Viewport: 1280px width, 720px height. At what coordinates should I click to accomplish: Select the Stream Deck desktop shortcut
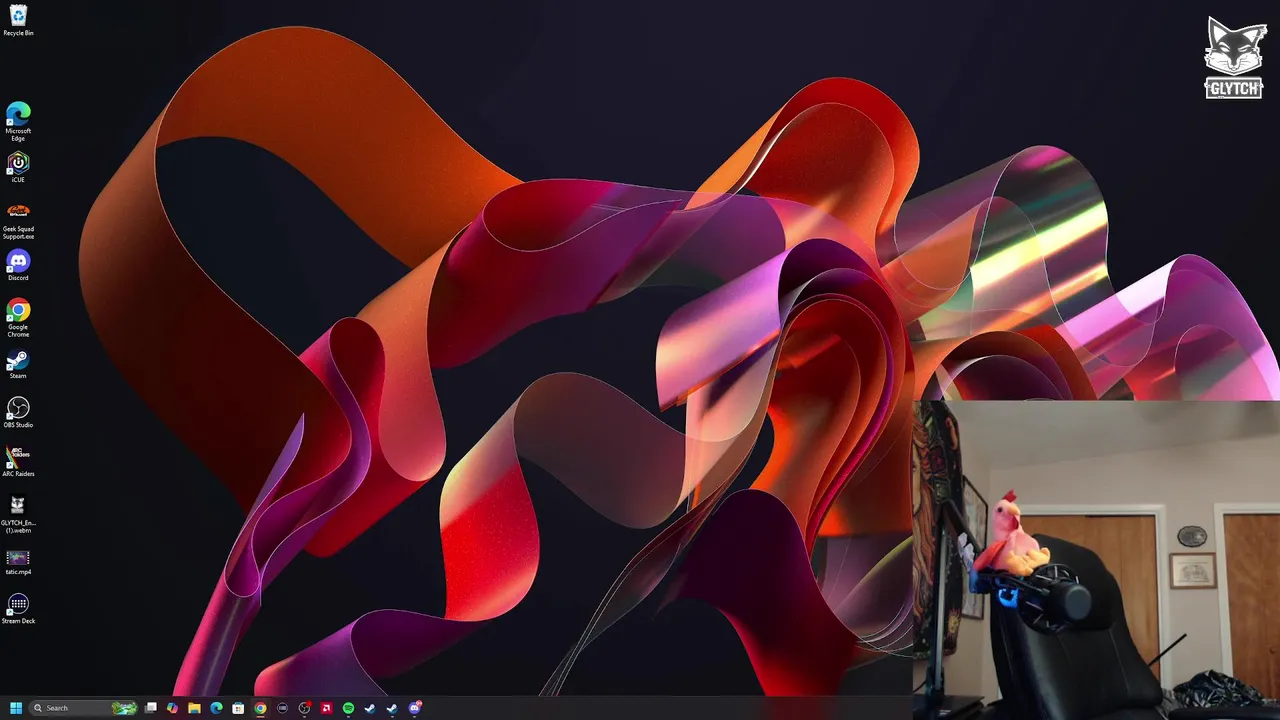coord(18,608)
